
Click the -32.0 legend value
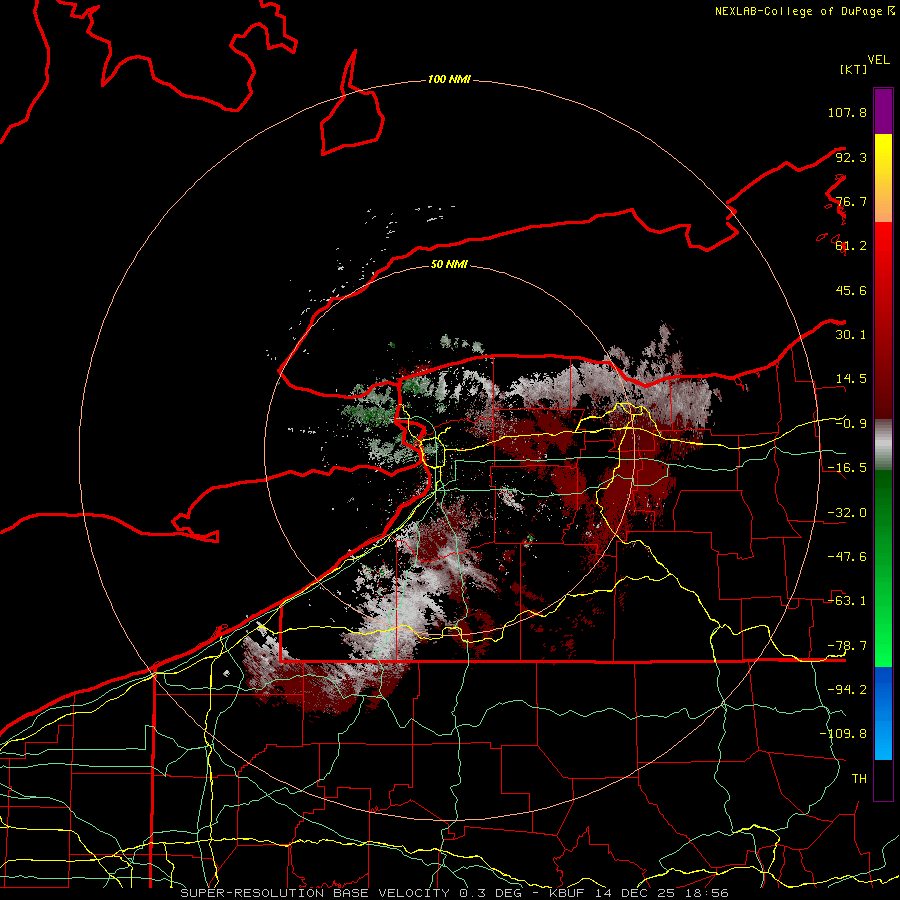click(847, 513)
